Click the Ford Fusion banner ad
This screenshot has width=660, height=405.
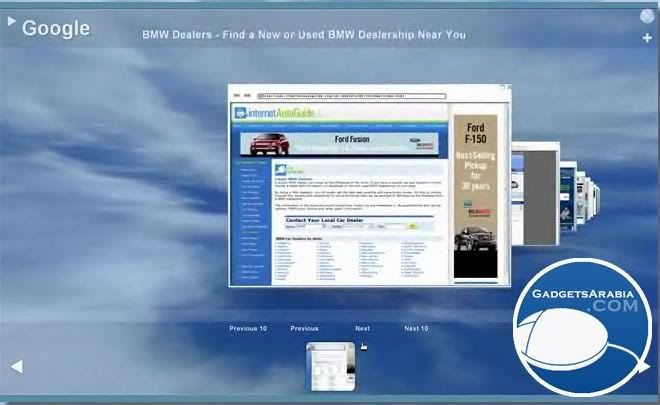(339, 144)
